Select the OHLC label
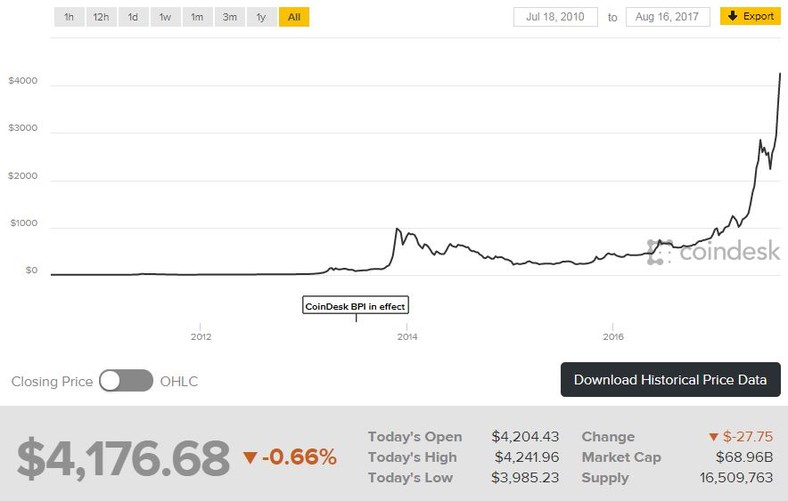This screenshot has height=501, width=788. [180, 381]
